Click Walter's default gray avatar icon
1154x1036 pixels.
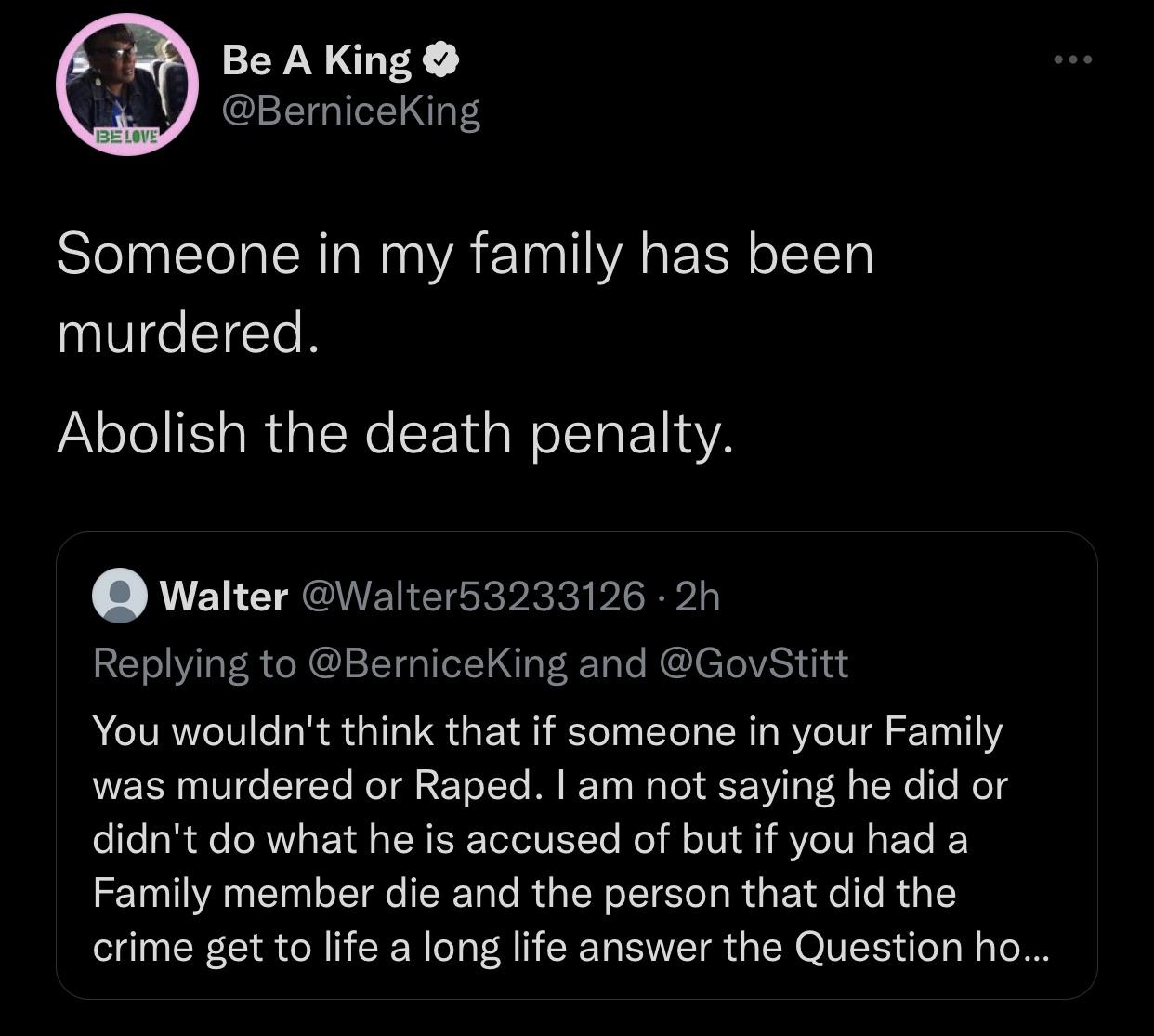(x=120, y=596)
